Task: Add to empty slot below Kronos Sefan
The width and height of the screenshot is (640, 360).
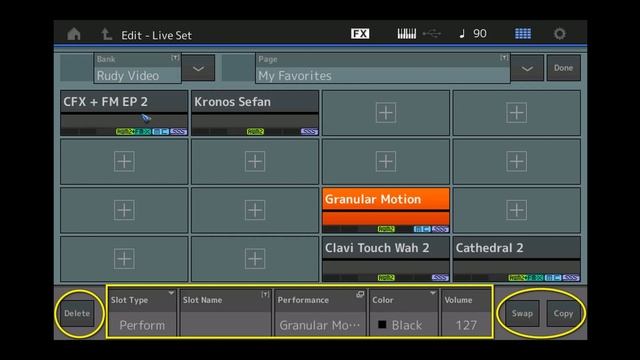Action: pyautogui.click(x=255, y=162)
